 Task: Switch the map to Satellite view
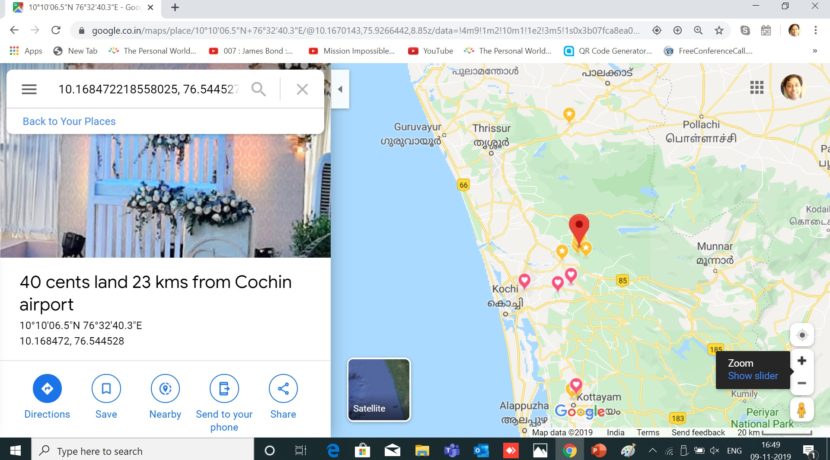379,389
